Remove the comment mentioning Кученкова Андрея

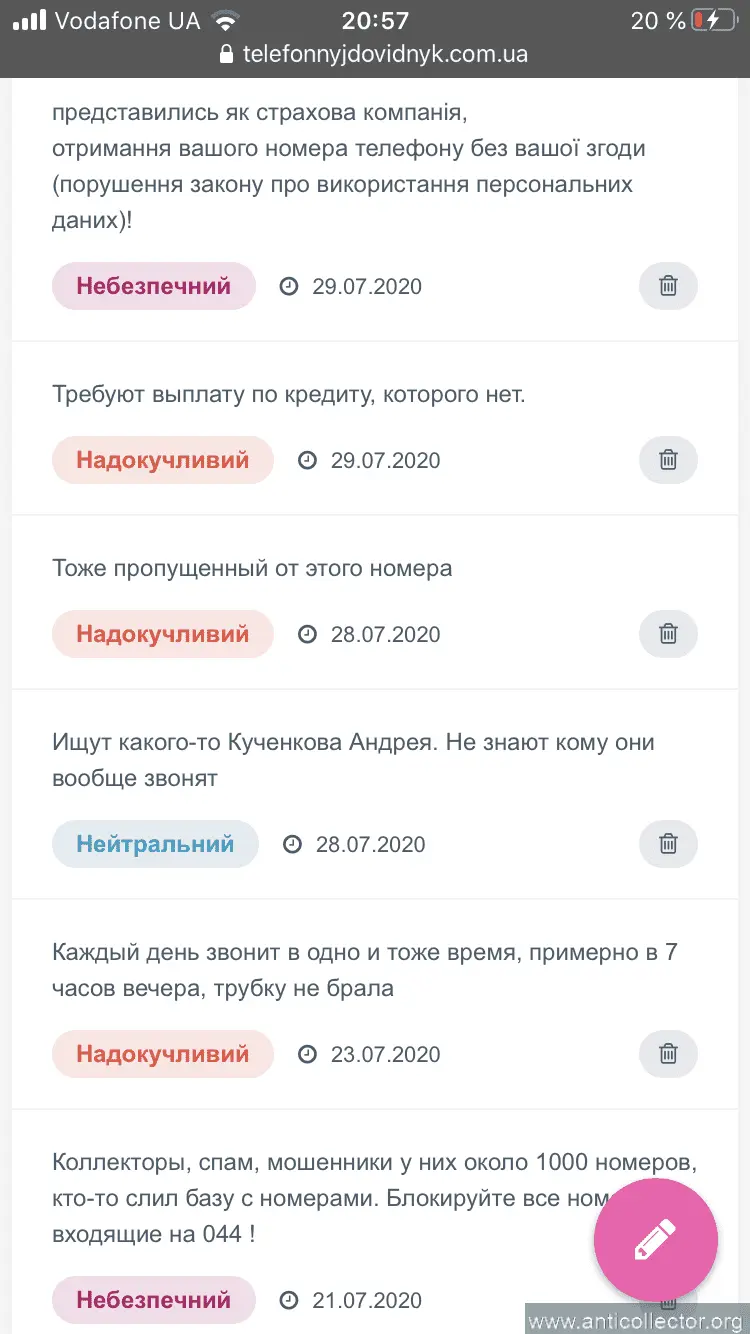point(668,844)
